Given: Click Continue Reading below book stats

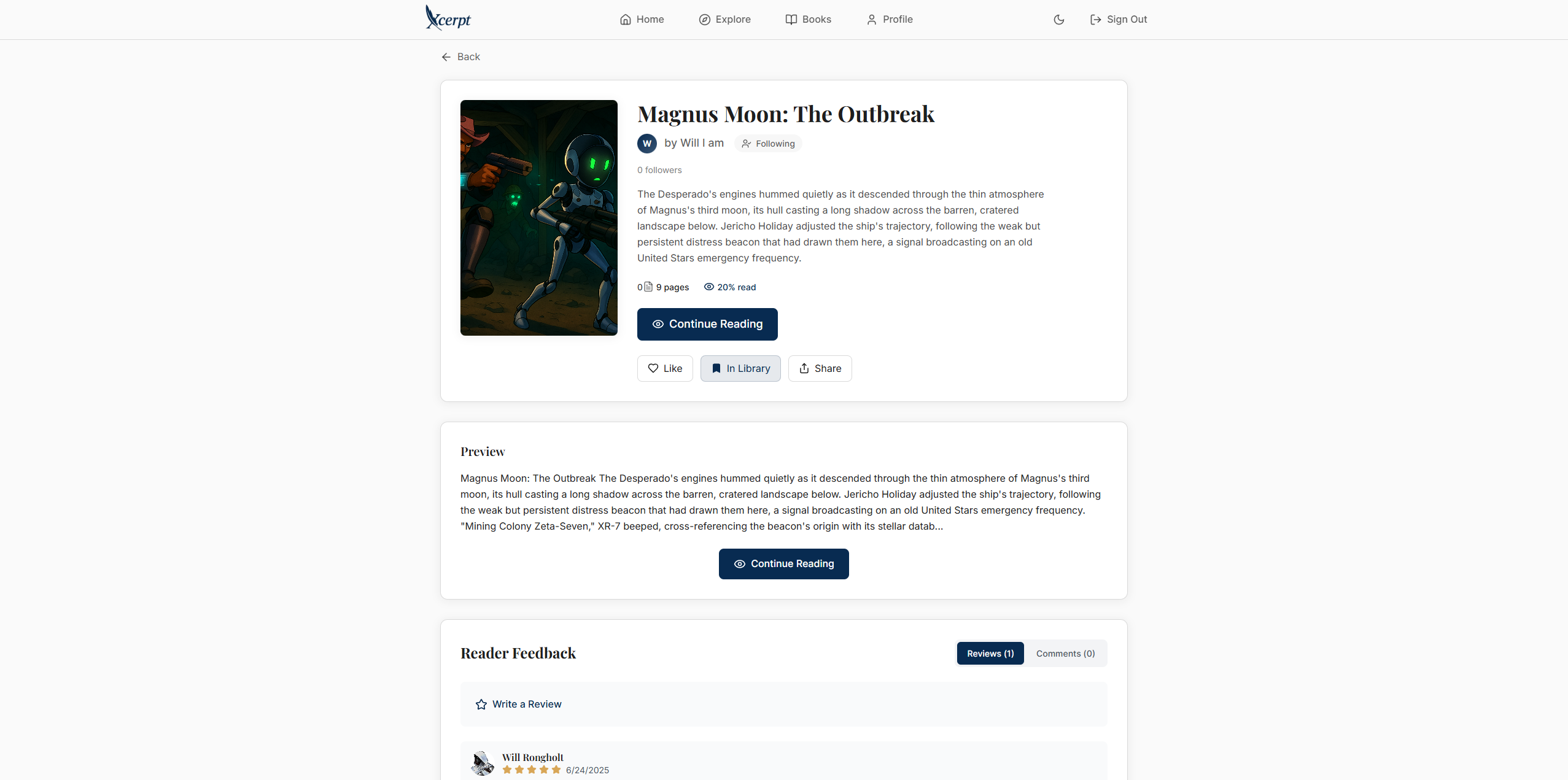Looking at the screenshot, I should click(x=707, y=325).
